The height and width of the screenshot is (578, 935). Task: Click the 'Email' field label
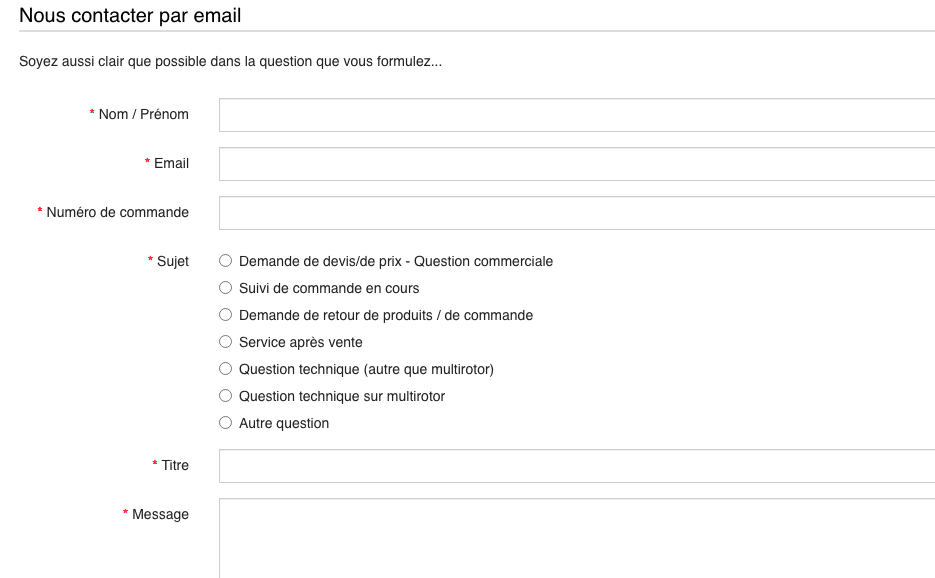[x=171, y=163]
